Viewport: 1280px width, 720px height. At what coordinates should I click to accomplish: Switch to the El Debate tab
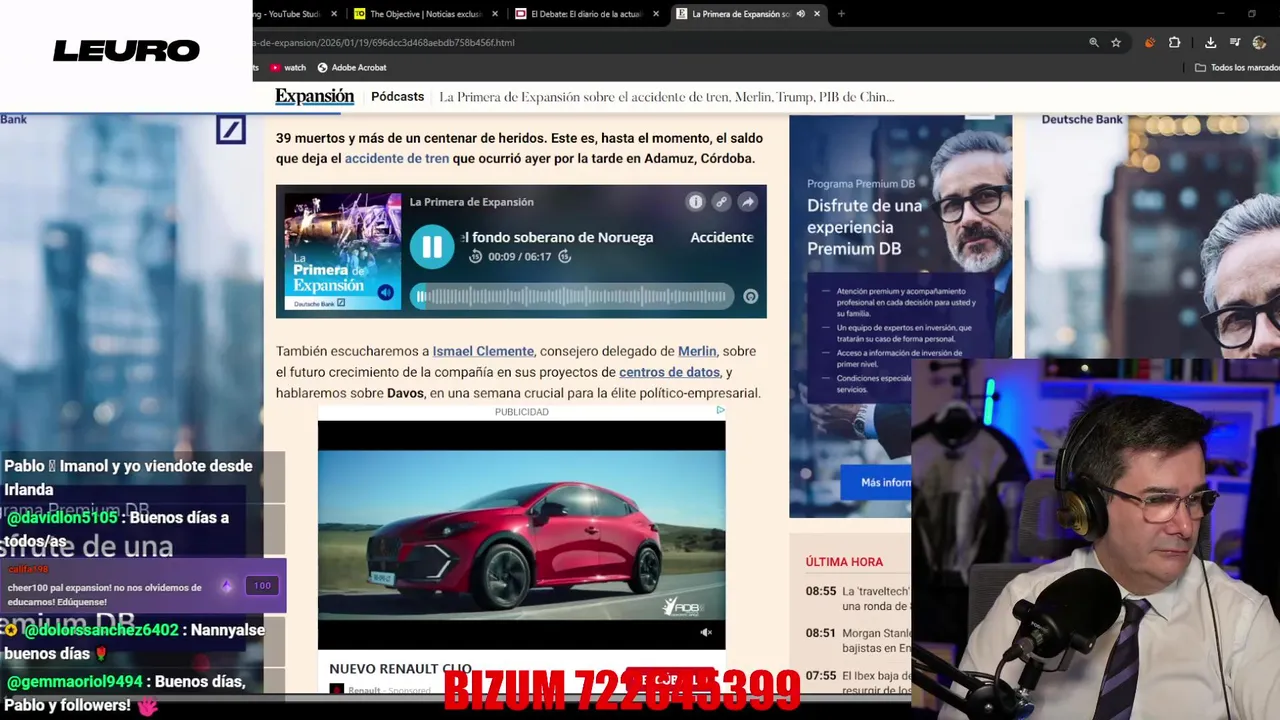coord(586,14)
